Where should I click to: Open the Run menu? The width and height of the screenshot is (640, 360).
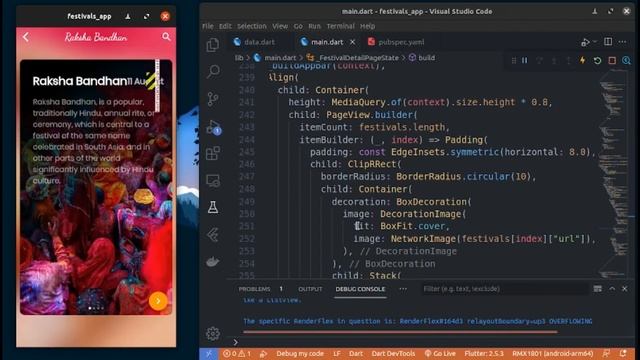[314, 26]
